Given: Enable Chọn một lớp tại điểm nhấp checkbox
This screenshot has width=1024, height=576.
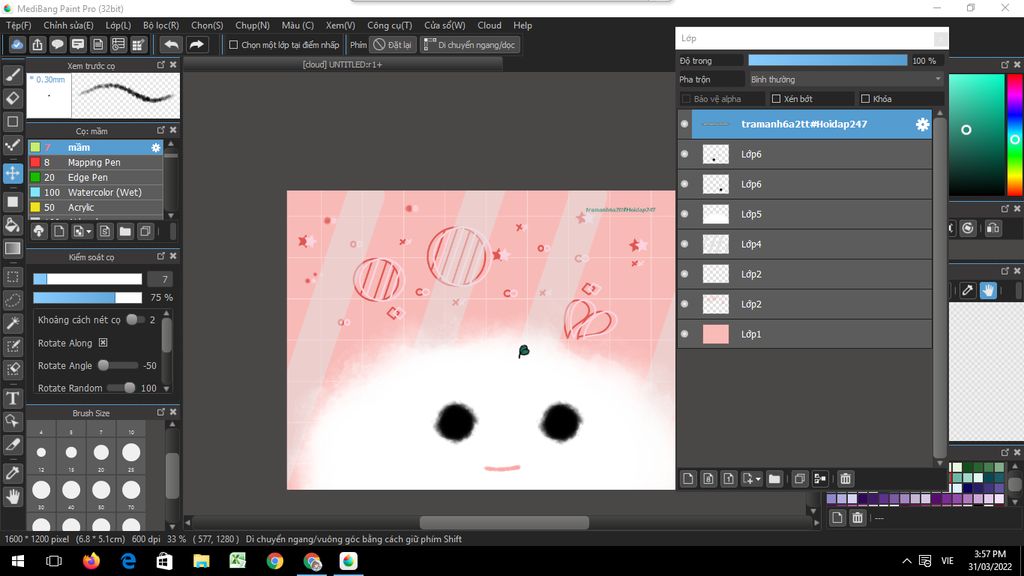Looking at the screenshot, I should coord(233,45).
